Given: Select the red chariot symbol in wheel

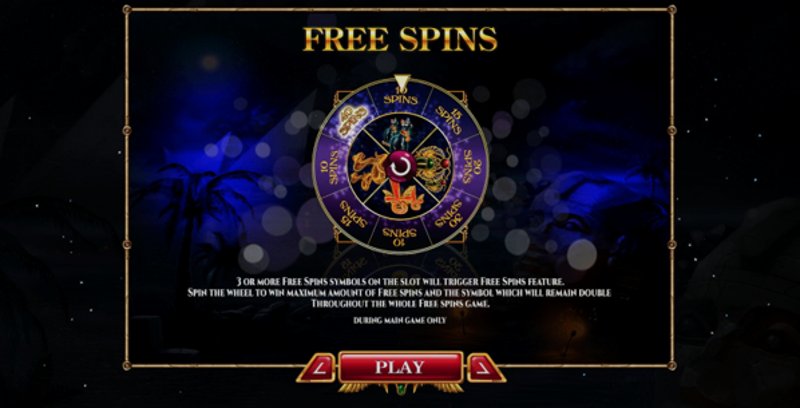Looking at the screenshot, I should tap(401, 200).
